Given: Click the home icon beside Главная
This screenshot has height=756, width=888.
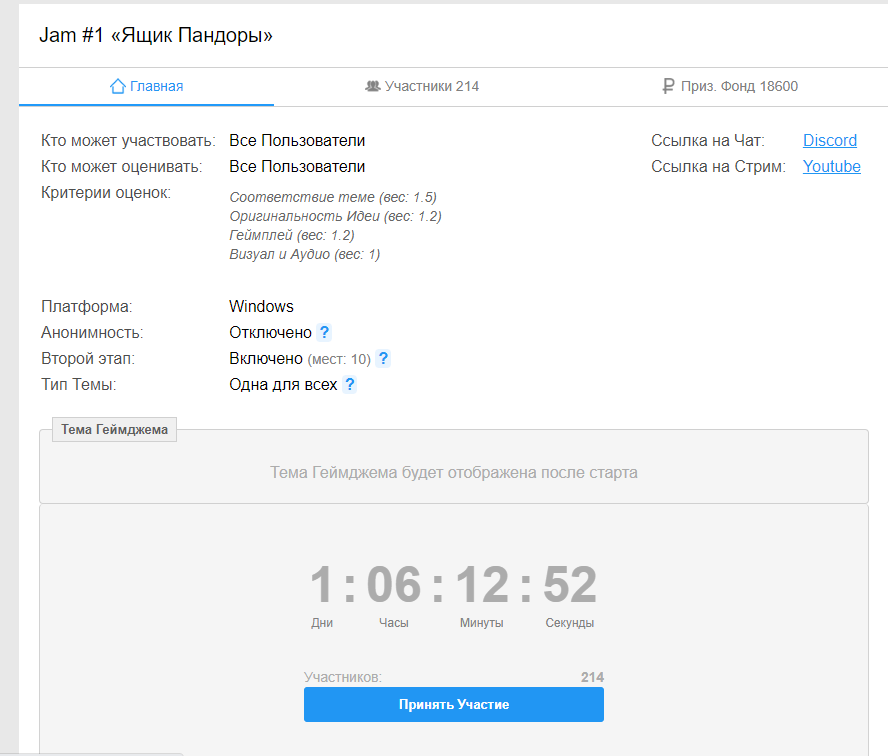Looking at the screenshot, I should point(118,86).
